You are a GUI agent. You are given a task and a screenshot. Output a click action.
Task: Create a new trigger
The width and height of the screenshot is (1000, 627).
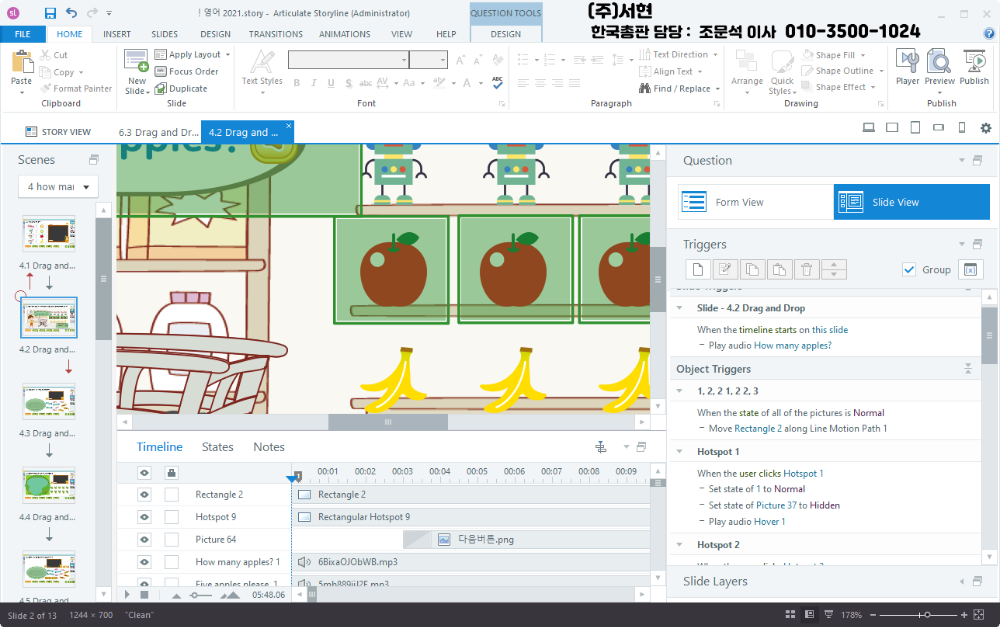coord(698,270)
